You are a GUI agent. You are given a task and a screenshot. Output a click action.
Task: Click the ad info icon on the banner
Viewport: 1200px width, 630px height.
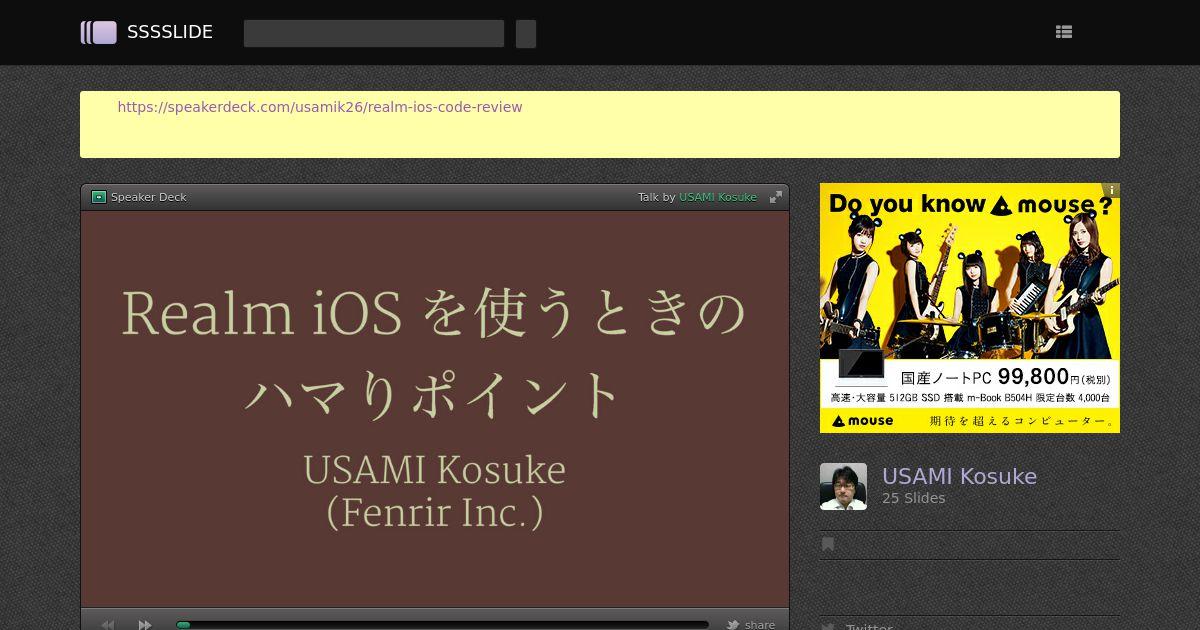[1111, 190]
